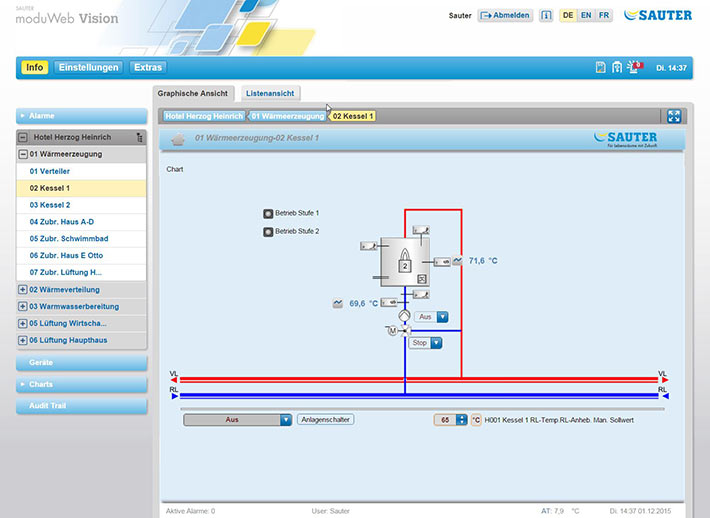Open the info icon beside Abmelden
The image size is (710, 518).
(546, 16)
